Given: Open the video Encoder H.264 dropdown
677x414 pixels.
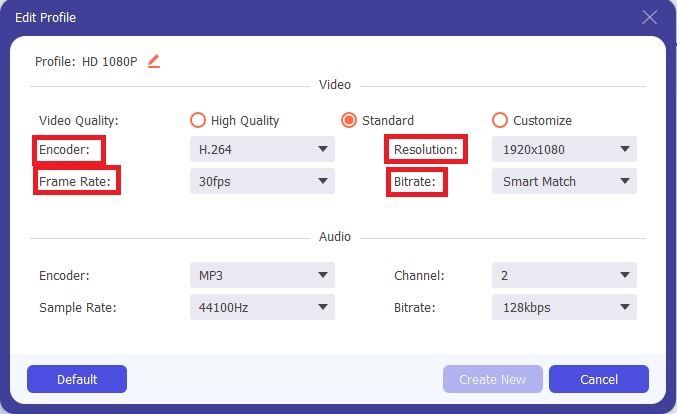Looking at the screenshot, I should pos(262,150).
